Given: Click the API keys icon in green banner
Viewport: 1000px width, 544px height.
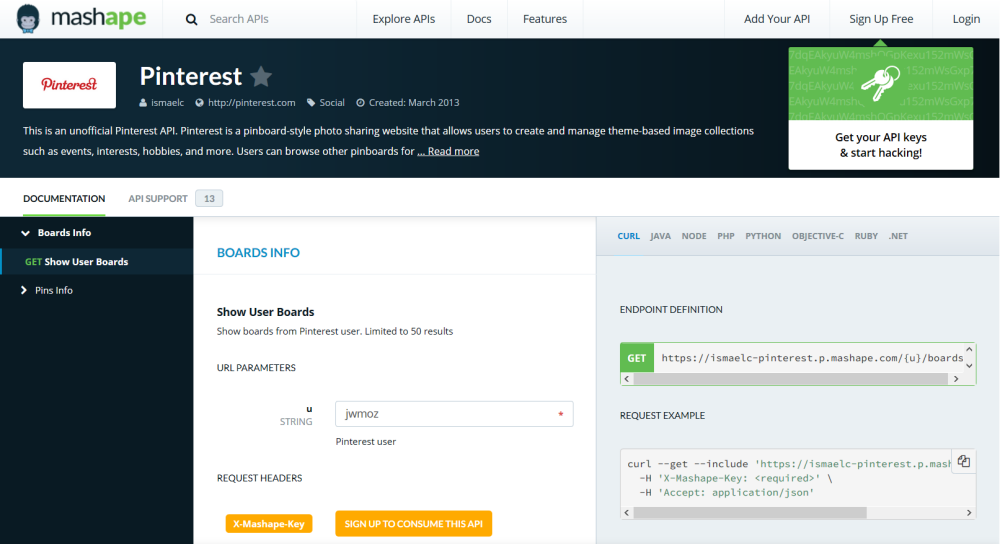Looking at the screenshot, I should tap(881, 83).
